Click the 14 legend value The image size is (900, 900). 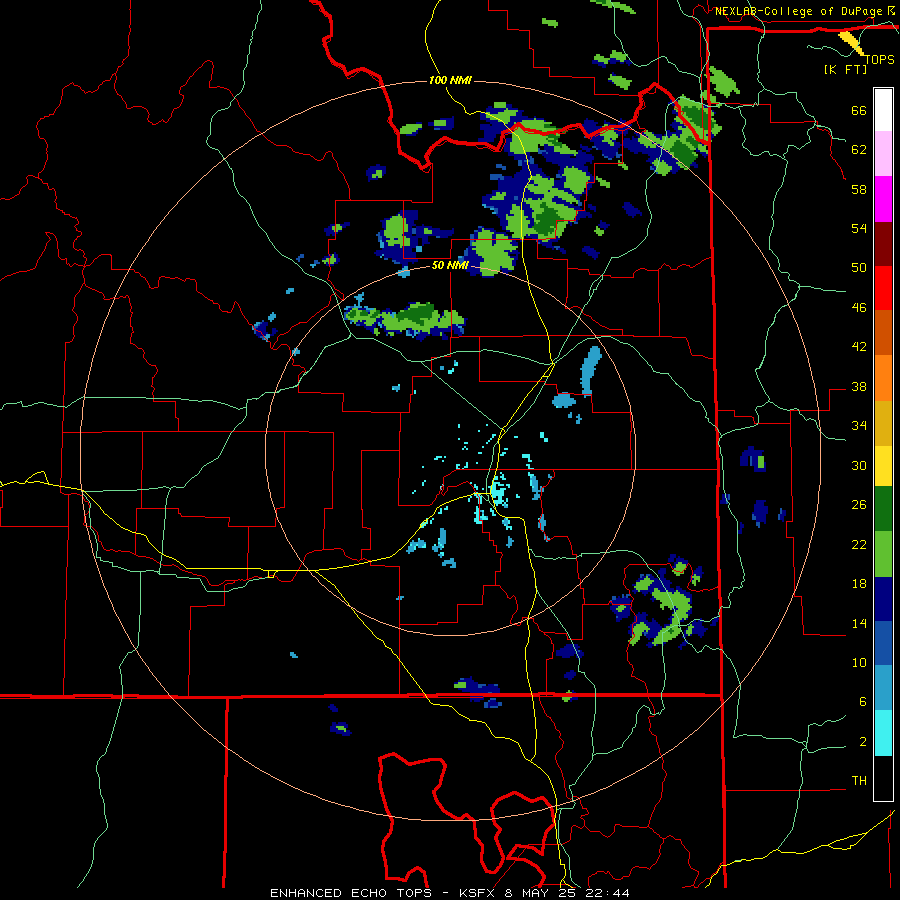coord(859,623)
